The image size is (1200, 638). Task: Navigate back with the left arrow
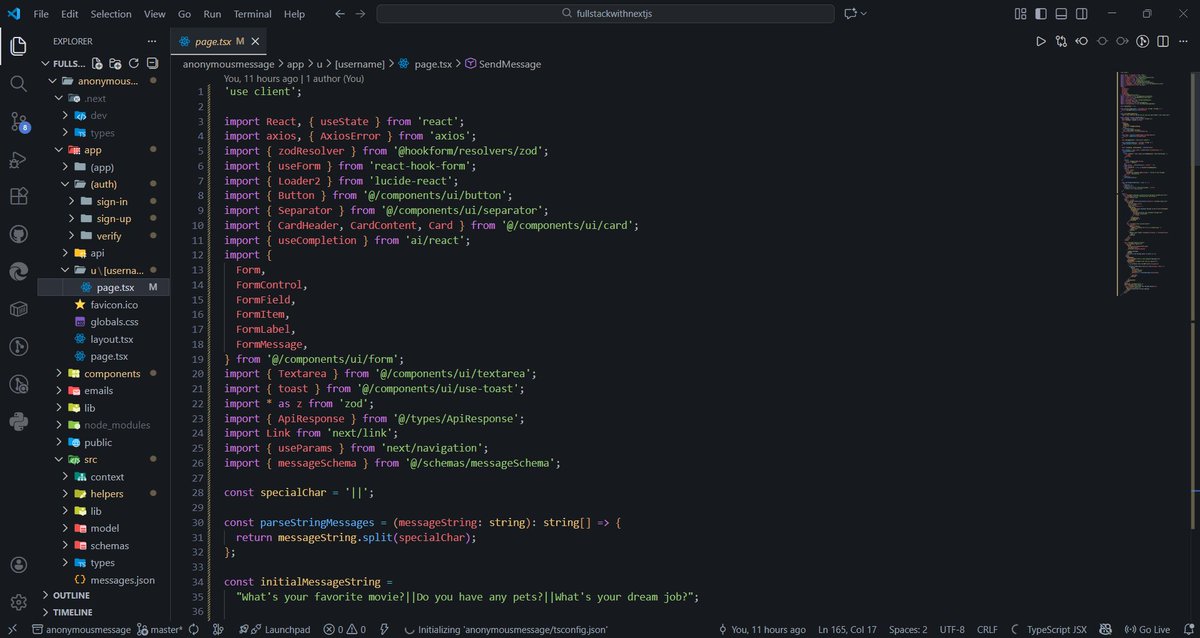(339, 14)
